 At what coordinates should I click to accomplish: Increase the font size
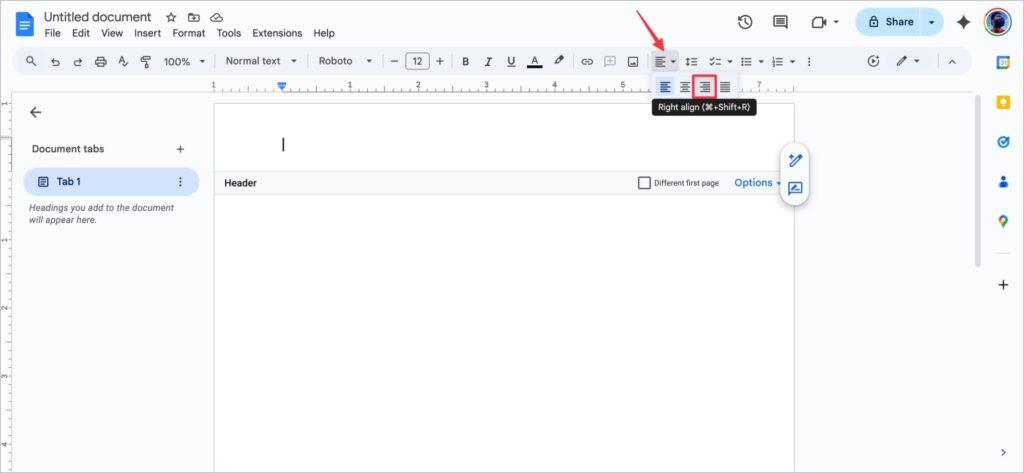coord(440,61)
